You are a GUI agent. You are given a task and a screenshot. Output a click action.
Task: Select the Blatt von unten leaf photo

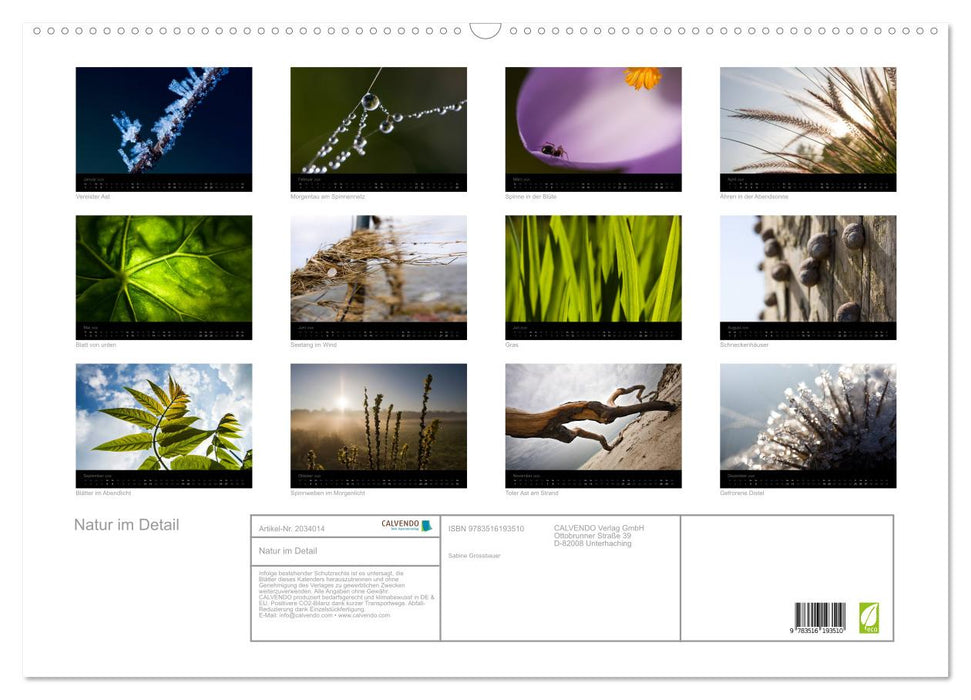165,278
